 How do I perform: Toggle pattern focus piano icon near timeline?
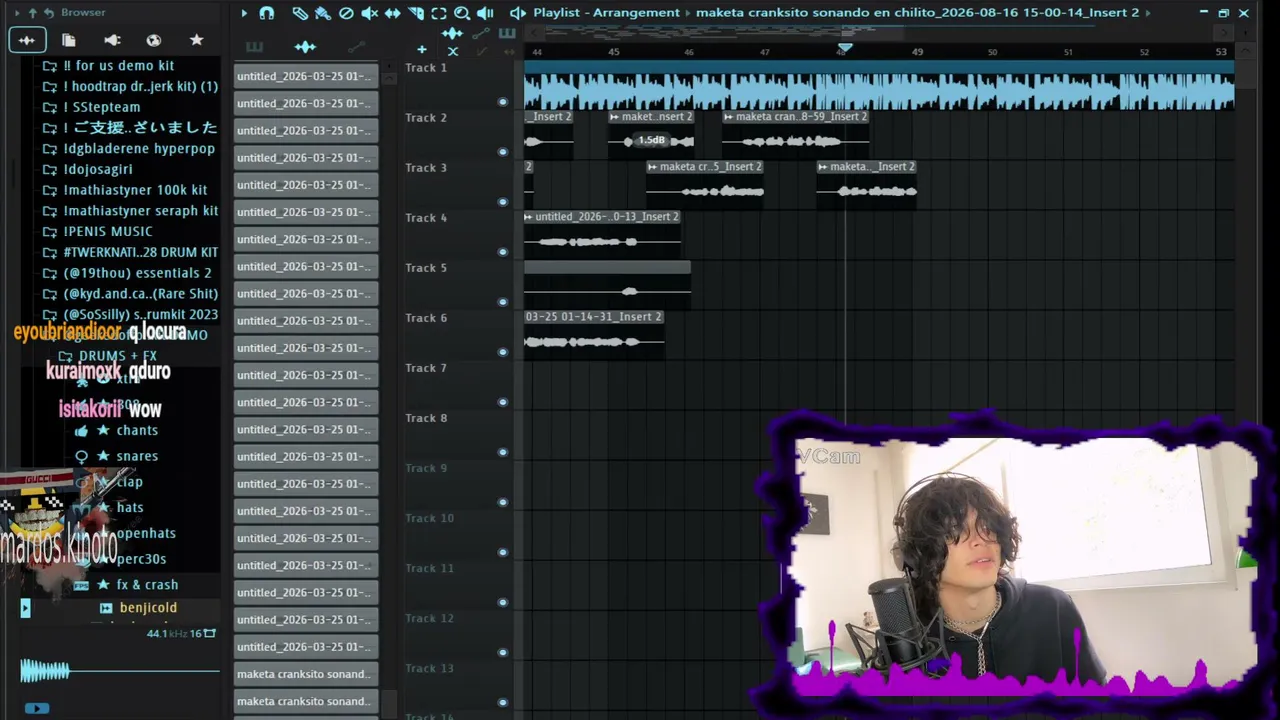tap(507, 33)
